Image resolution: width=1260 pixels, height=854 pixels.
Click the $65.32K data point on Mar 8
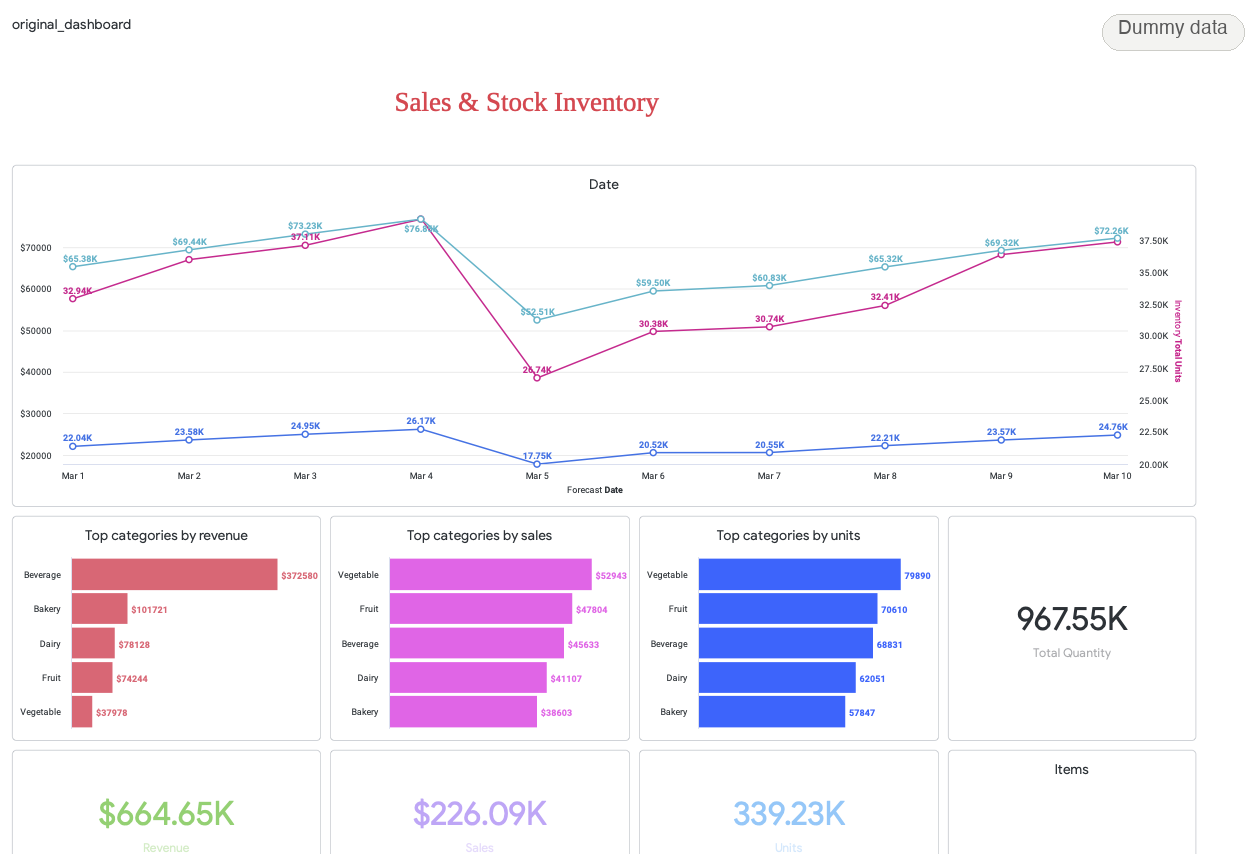click(x=885, y=266)
